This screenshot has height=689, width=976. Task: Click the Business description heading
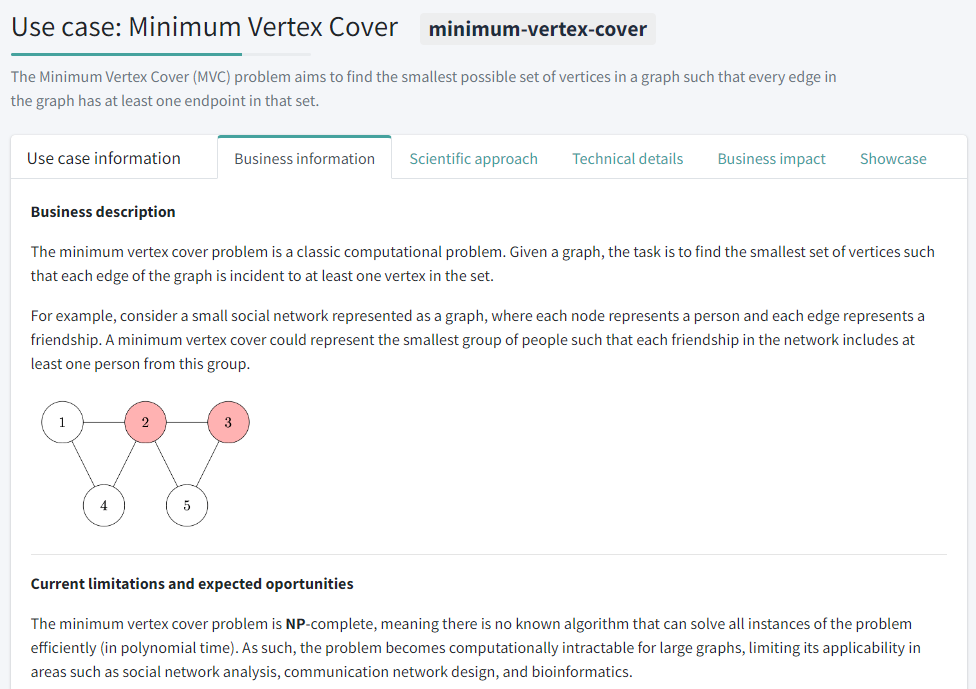pos(103,211)
